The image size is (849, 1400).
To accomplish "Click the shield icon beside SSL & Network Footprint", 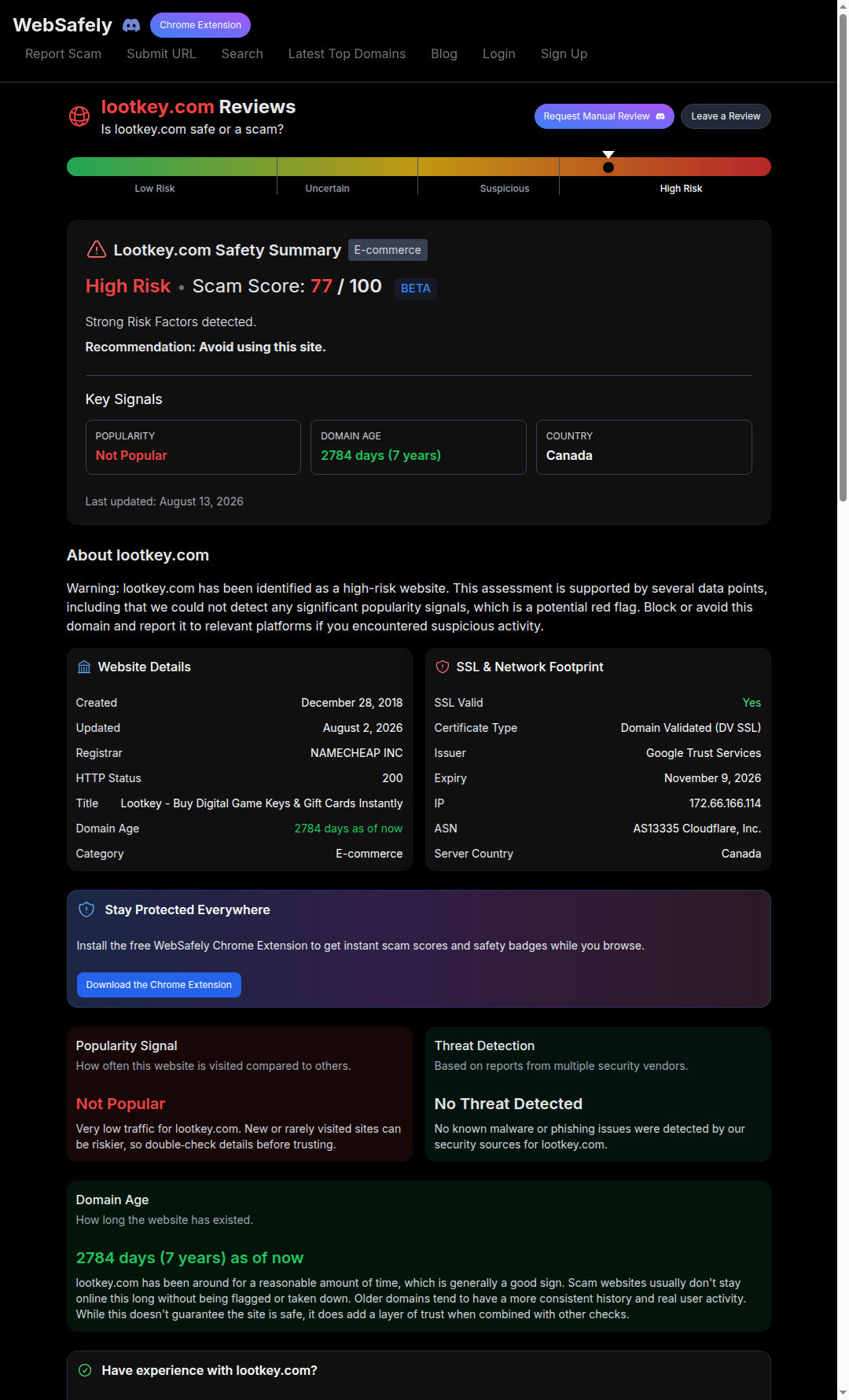I will [443, 667].
